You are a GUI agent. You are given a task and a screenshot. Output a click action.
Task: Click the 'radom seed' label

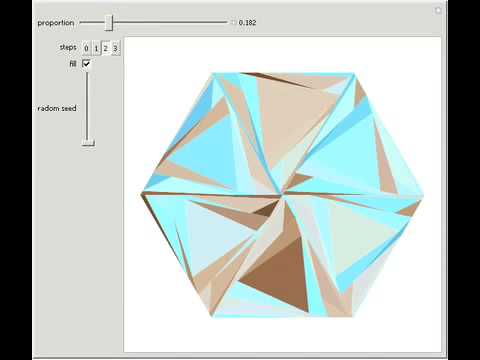tap(57, 108)
